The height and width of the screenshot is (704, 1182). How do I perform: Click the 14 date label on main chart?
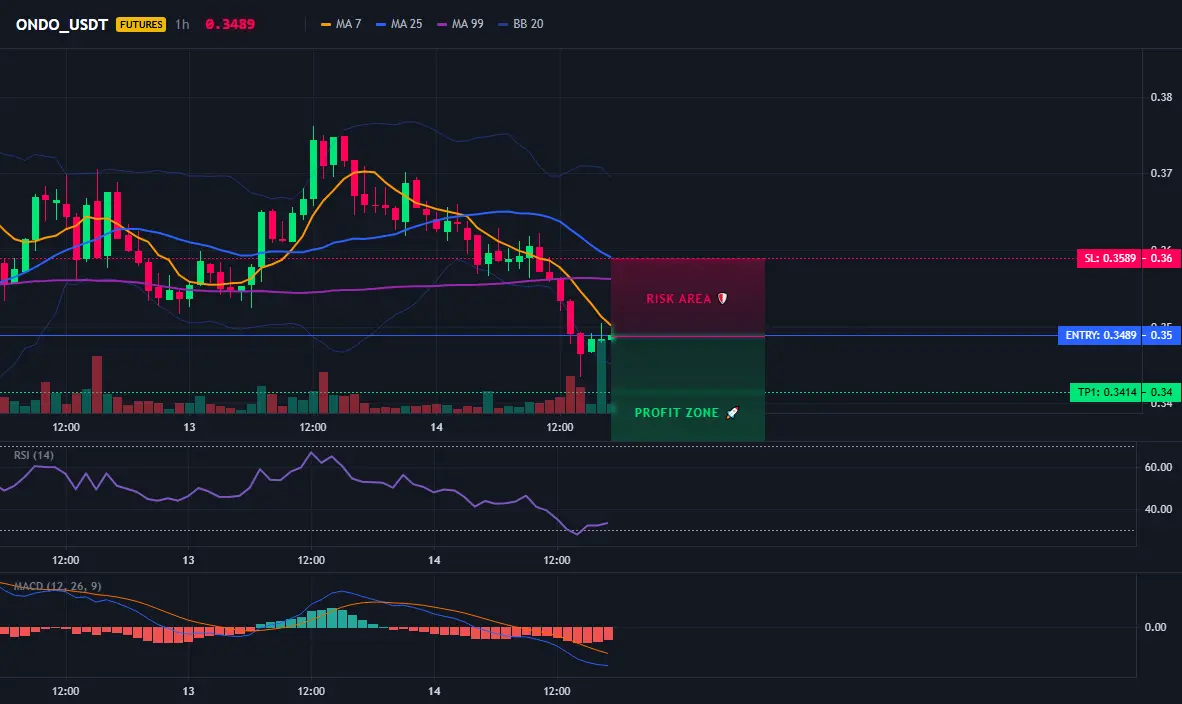tap(436, 427)
